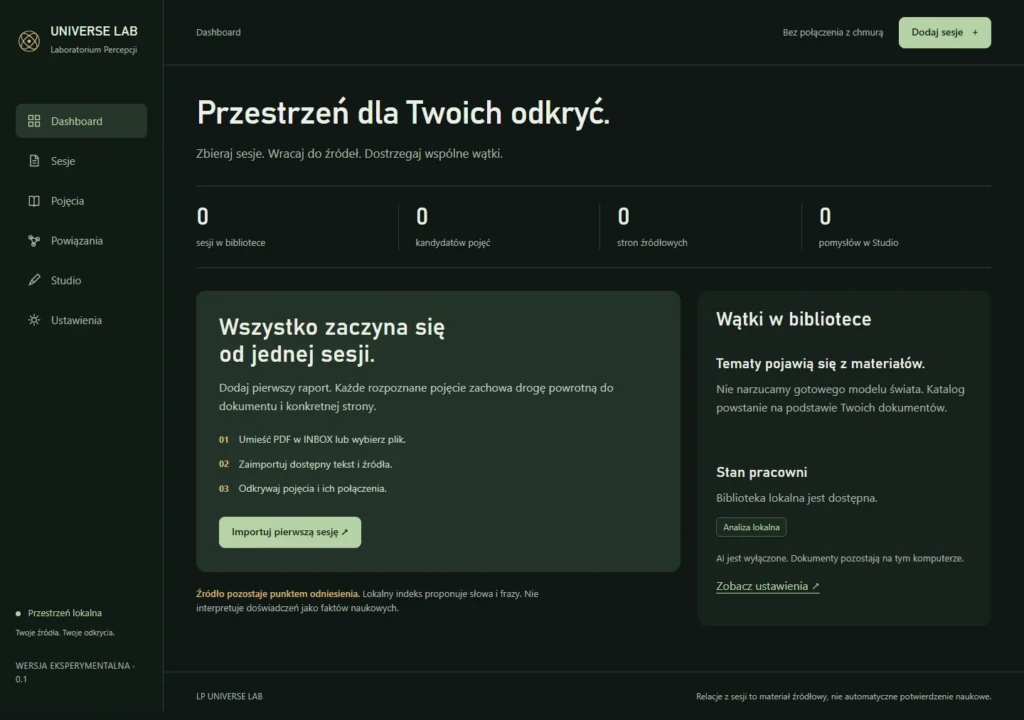Click the Studio pencil icon
Viewport: 1024px width, 720px height.
(x=34, y=280)
